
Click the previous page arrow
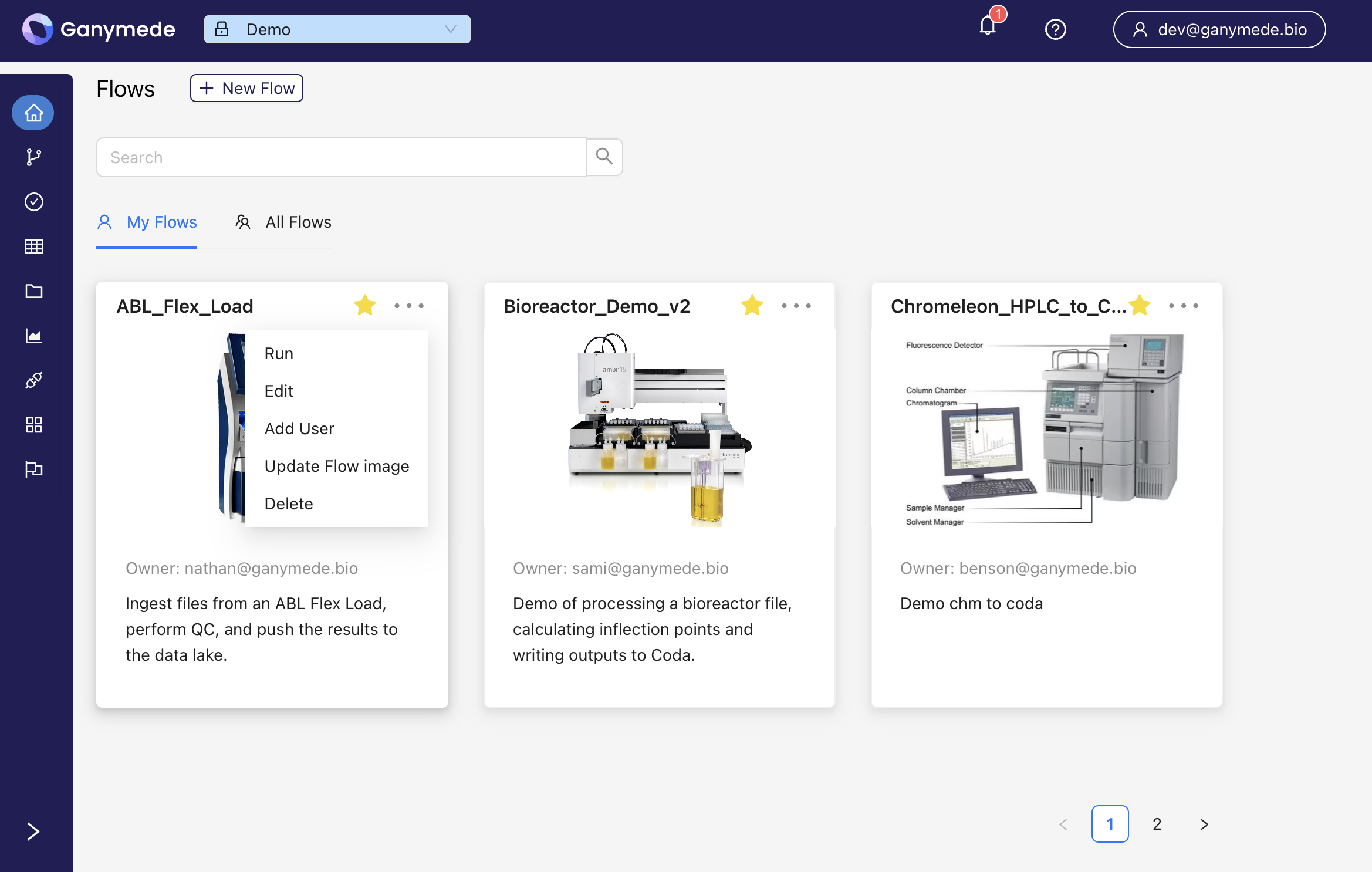click(1063, 824)
